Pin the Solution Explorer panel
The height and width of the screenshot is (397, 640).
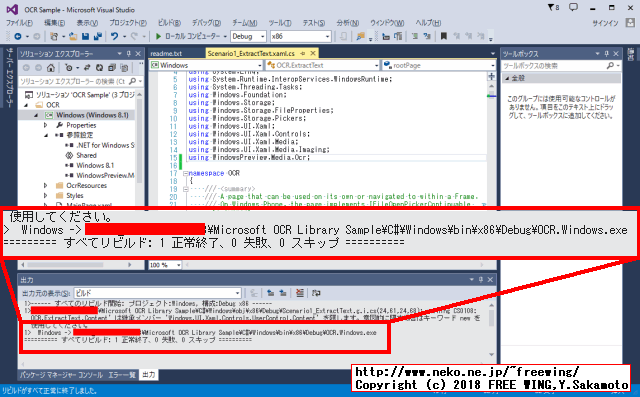129,54
